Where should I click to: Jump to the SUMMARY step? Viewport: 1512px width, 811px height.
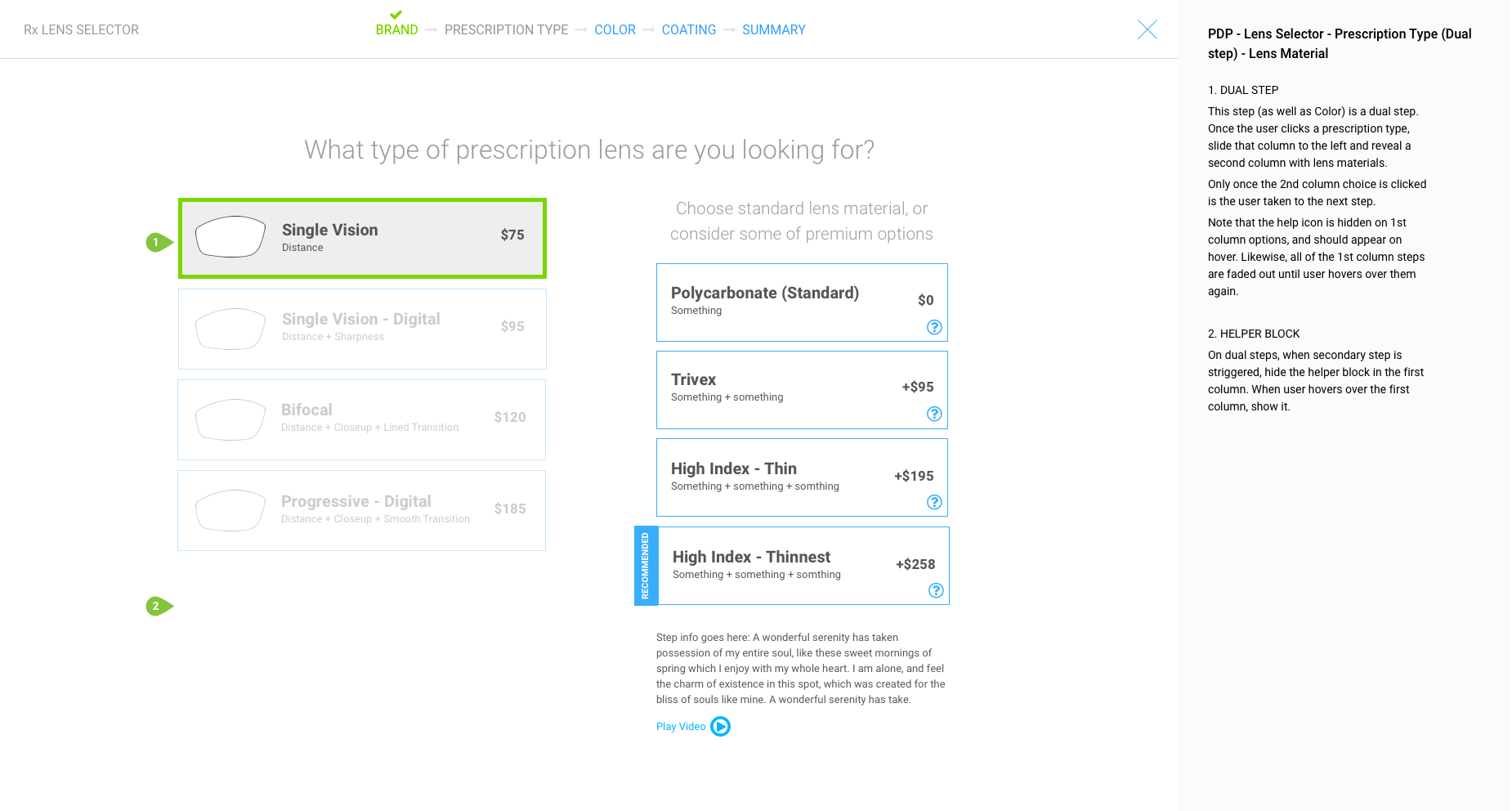pos(773,30)
